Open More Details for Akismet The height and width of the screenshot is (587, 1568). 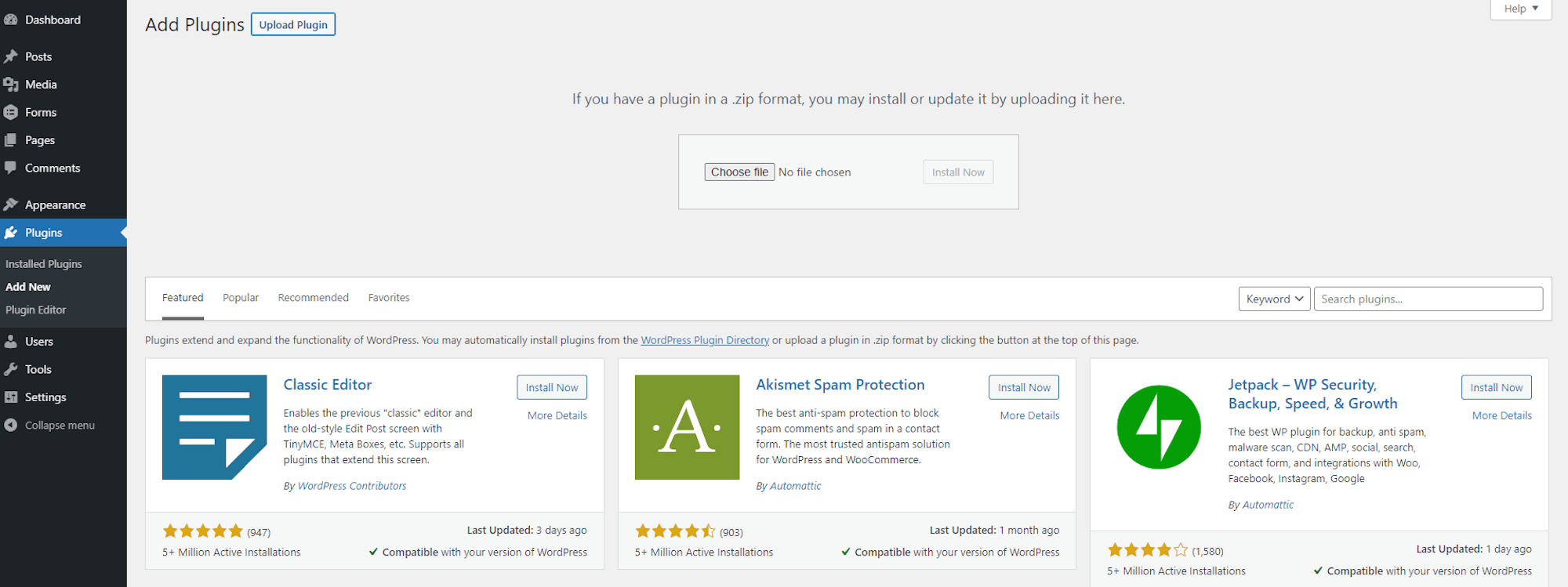click(1029, 415)
